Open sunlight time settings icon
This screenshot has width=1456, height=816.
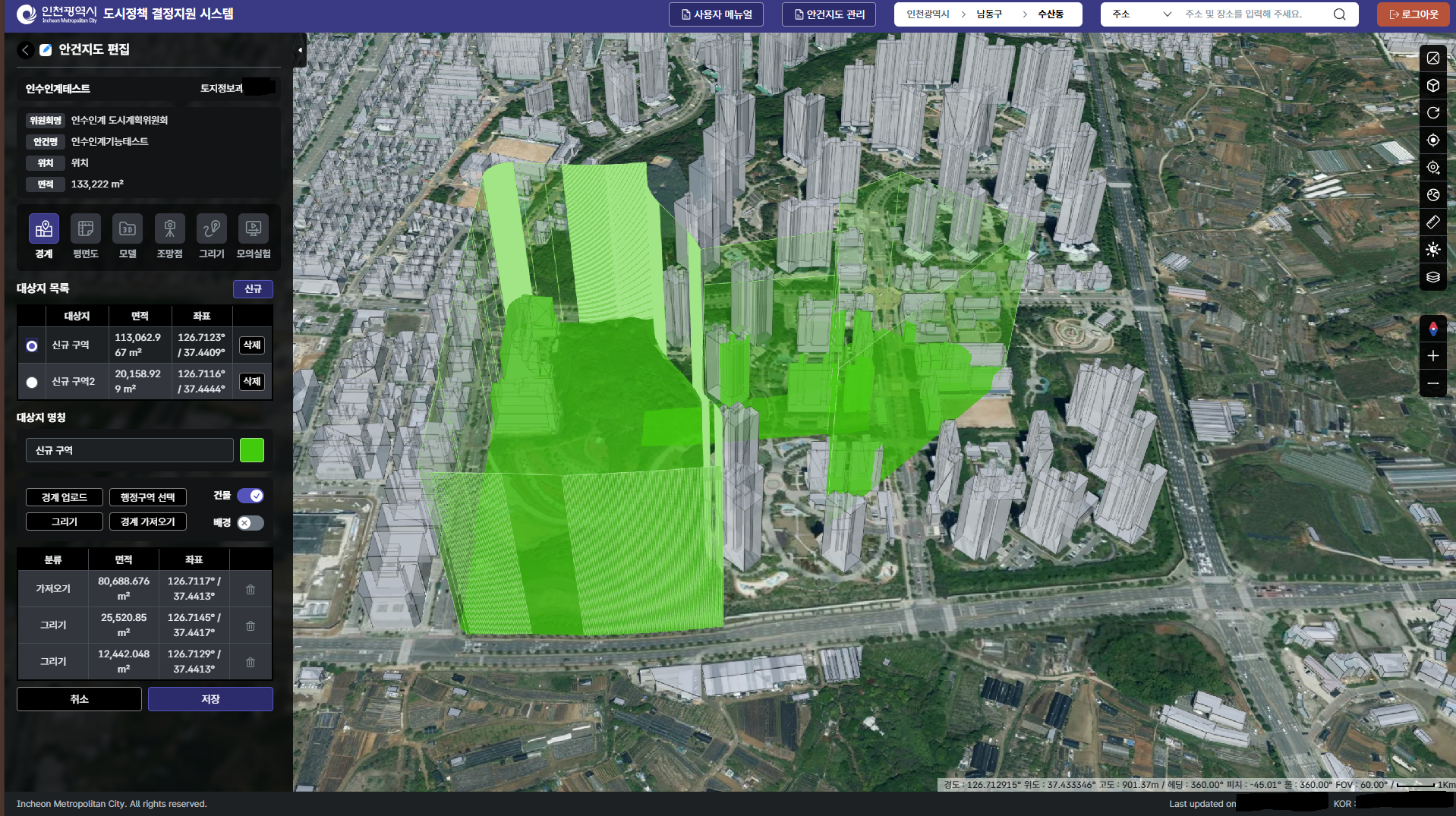point(1432,250)
